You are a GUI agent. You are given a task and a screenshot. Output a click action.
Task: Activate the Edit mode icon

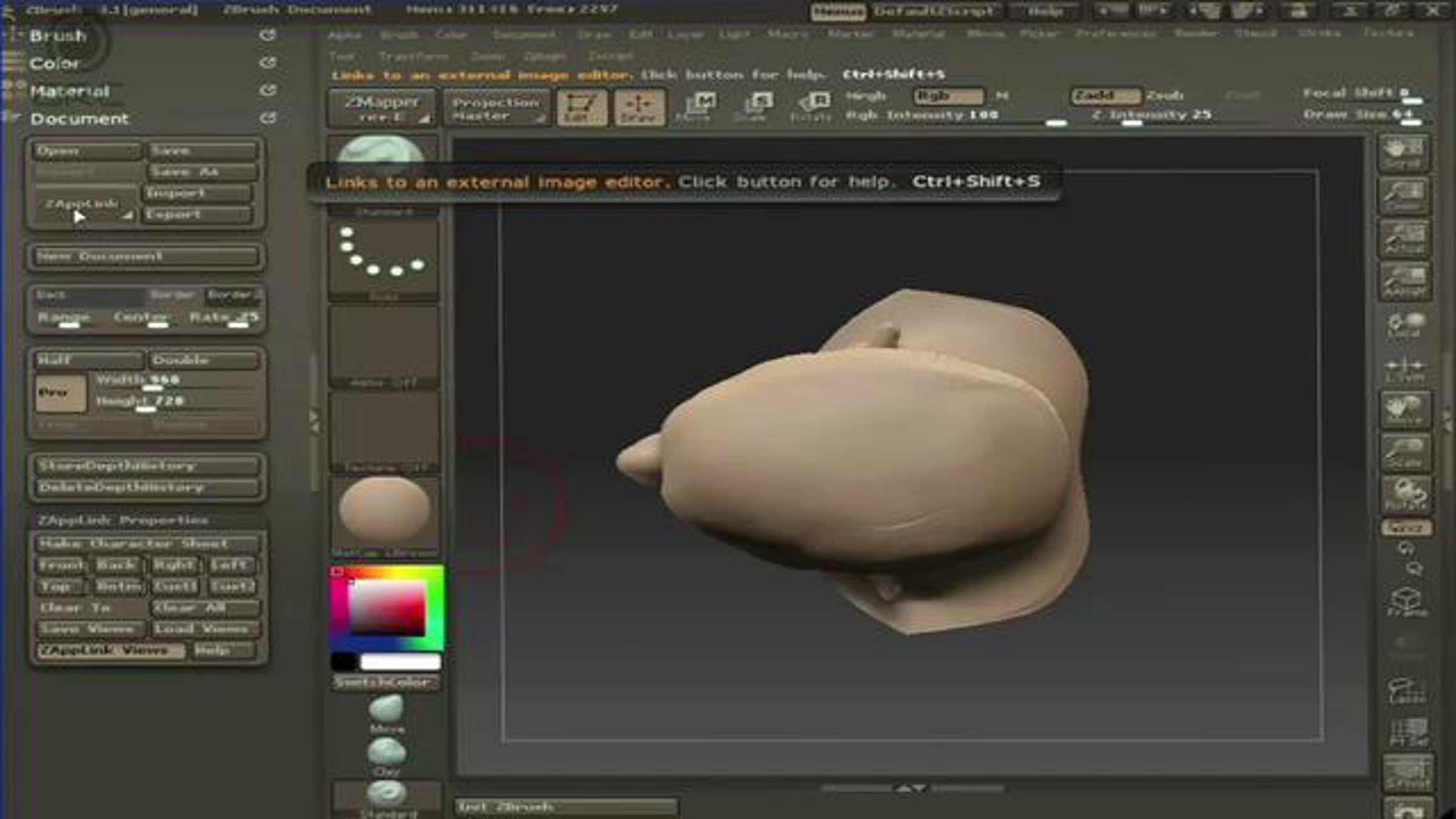[x=581, y=108]
